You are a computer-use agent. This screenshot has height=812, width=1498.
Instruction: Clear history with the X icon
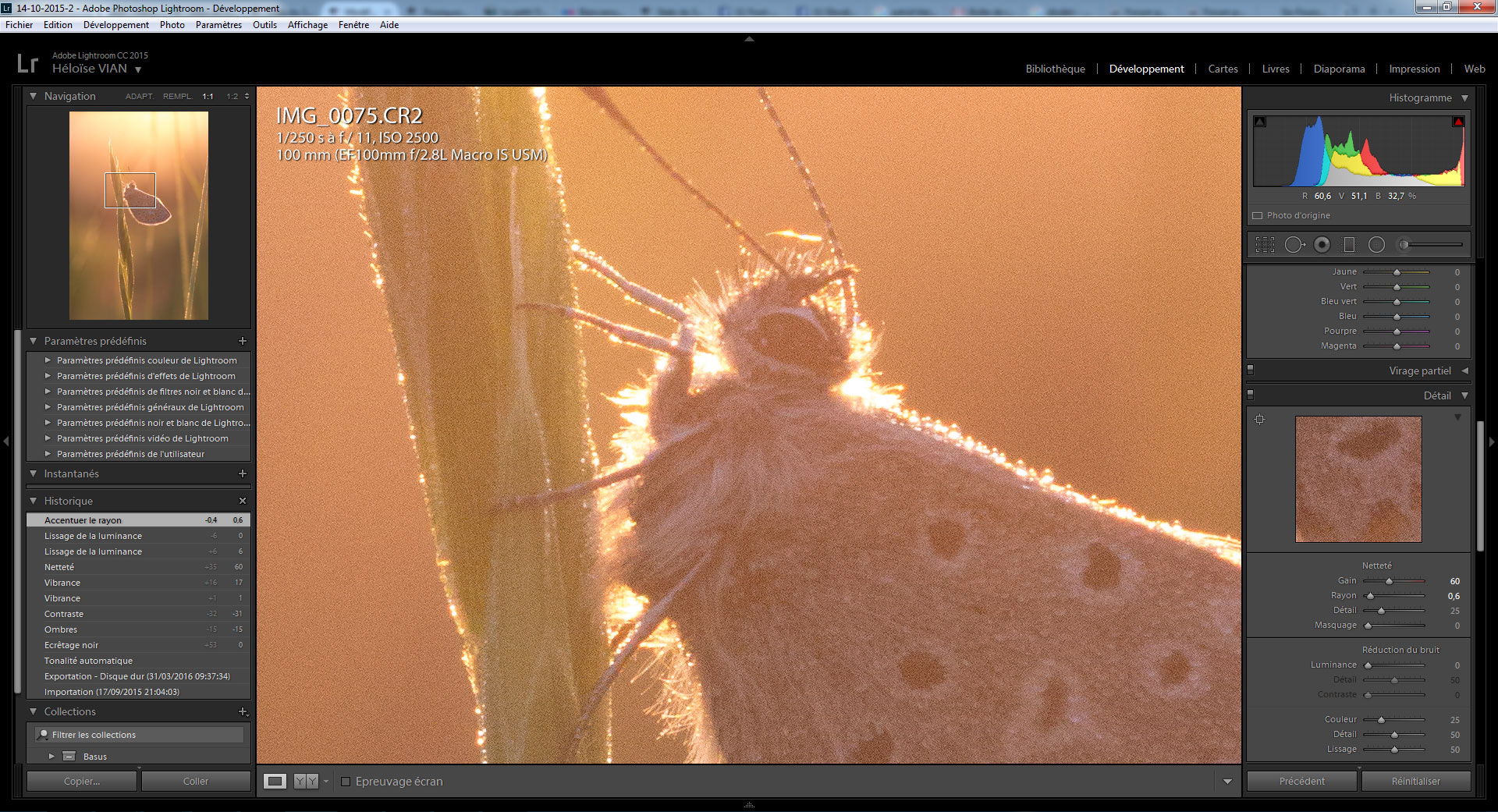point(243,501)
